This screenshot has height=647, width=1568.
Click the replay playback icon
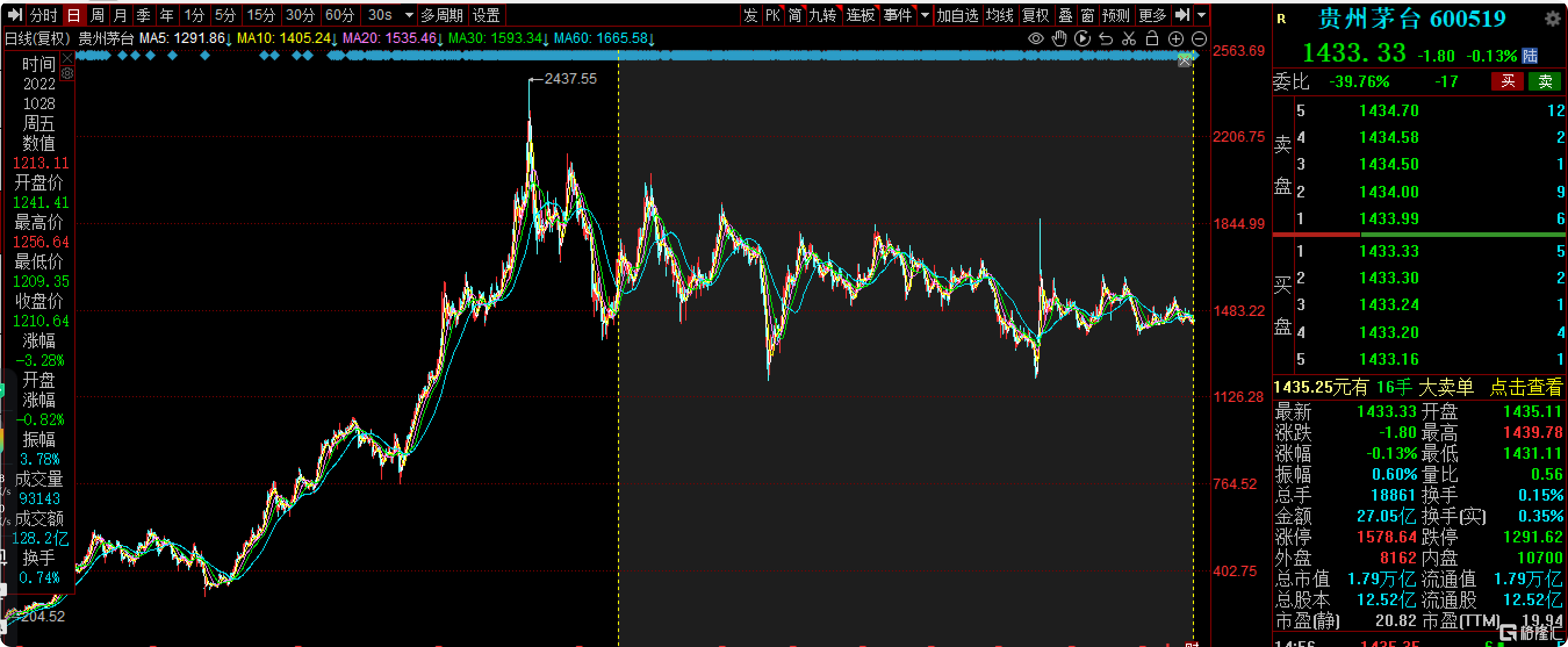click(x=1083, y=39)
